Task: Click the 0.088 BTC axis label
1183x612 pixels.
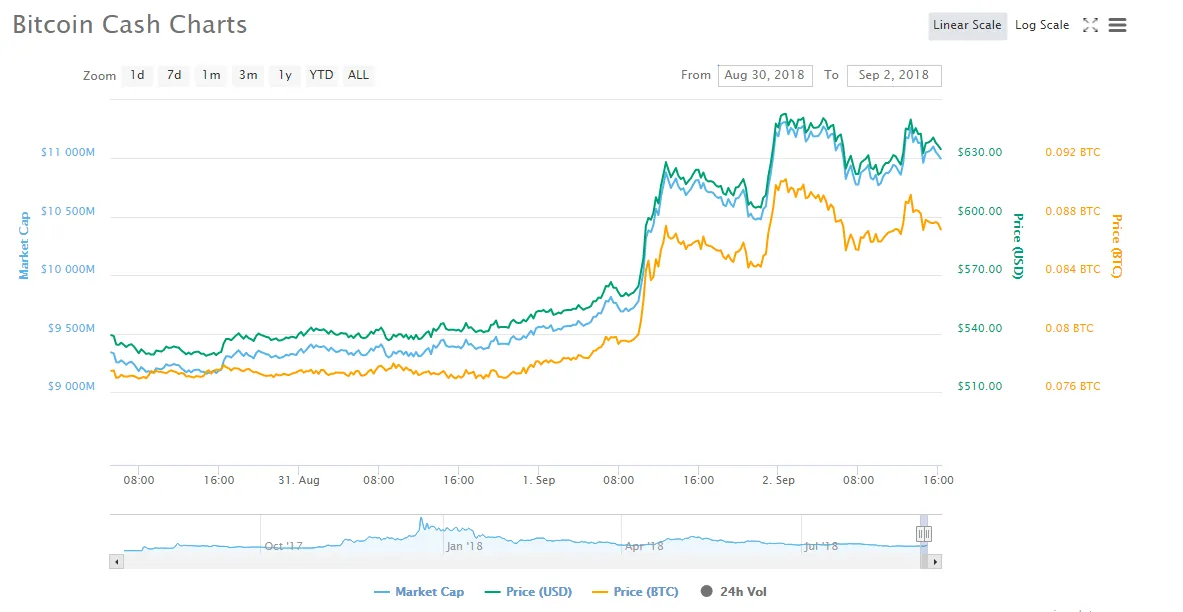Action: pos(1072,211)
